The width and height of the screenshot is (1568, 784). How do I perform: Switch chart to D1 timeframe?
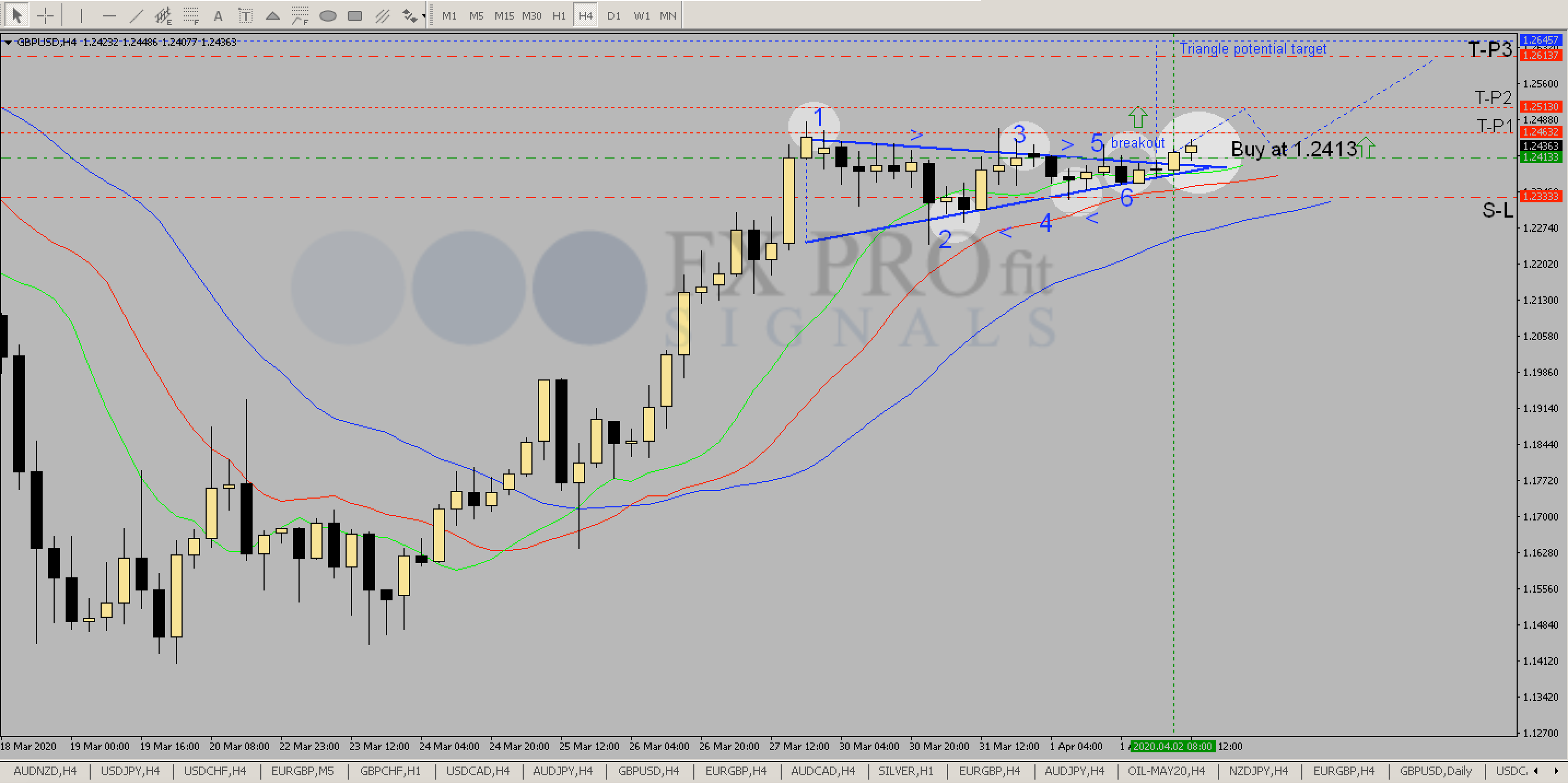(613, 16)
